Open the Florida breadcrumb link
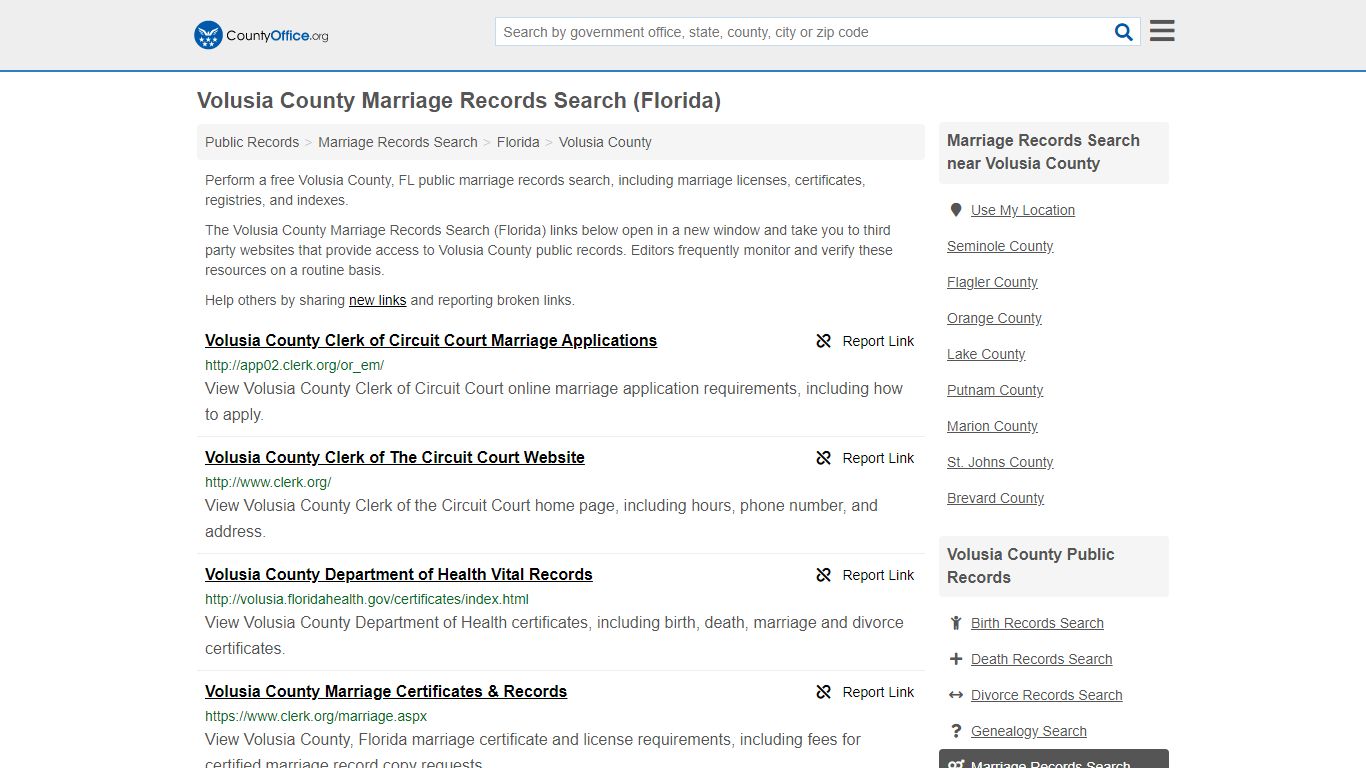This screenshot has width=1366, height=768. (518, 142)
